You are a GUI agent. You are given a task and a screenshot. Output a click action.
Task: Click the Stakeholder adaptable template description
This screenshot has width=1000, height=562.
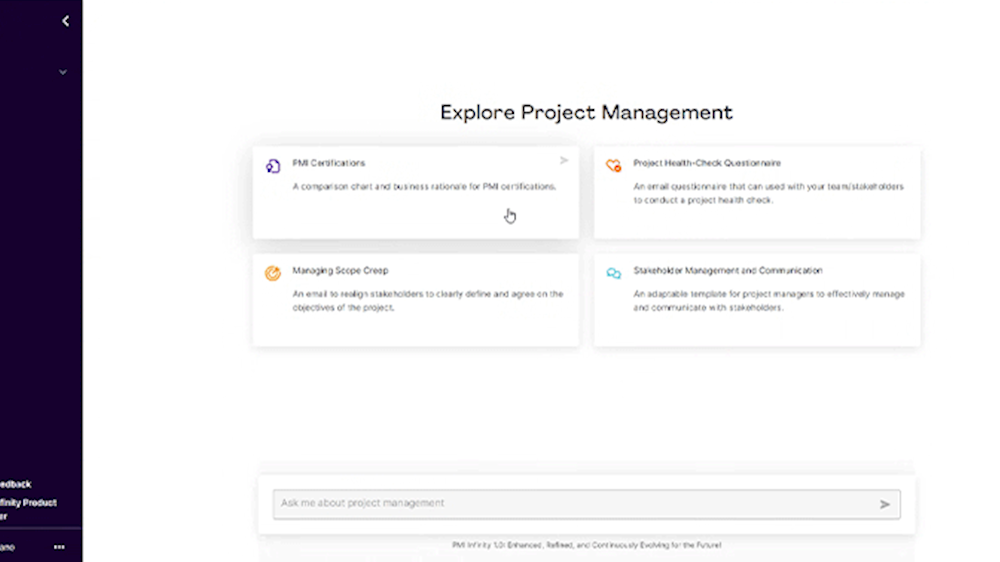tap(768, 301)
